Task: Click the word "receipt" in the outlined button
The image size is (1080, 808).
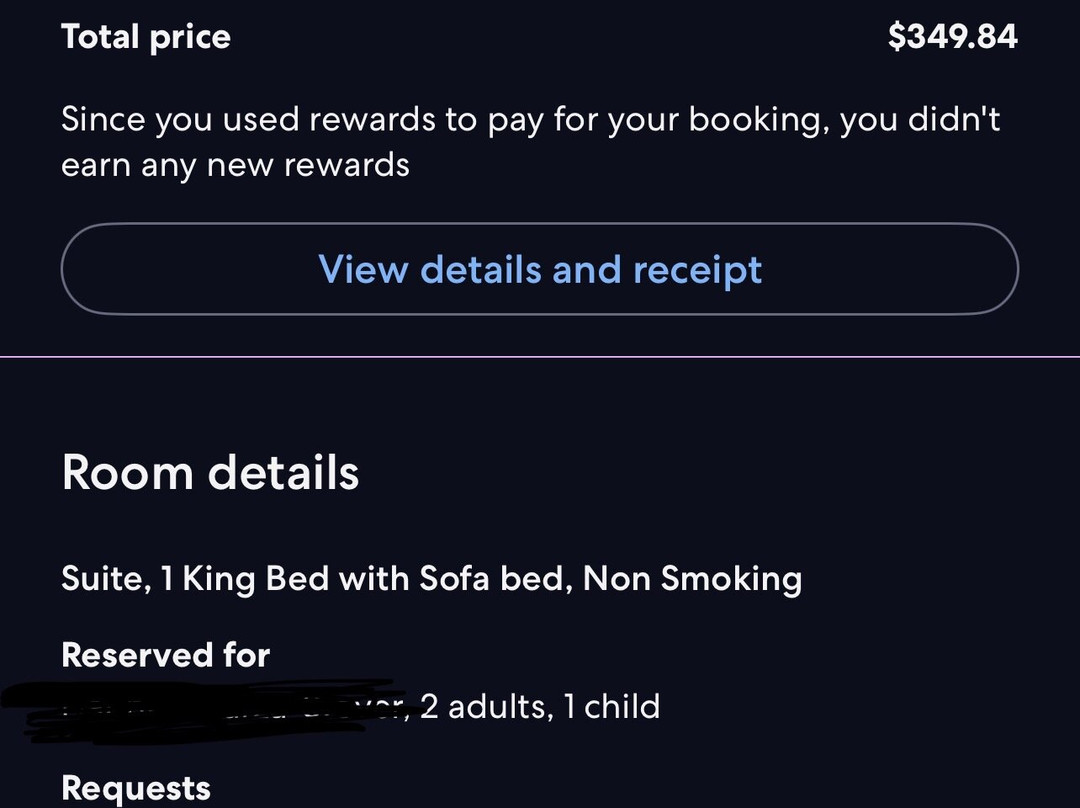Action: (x=698, y=270)
